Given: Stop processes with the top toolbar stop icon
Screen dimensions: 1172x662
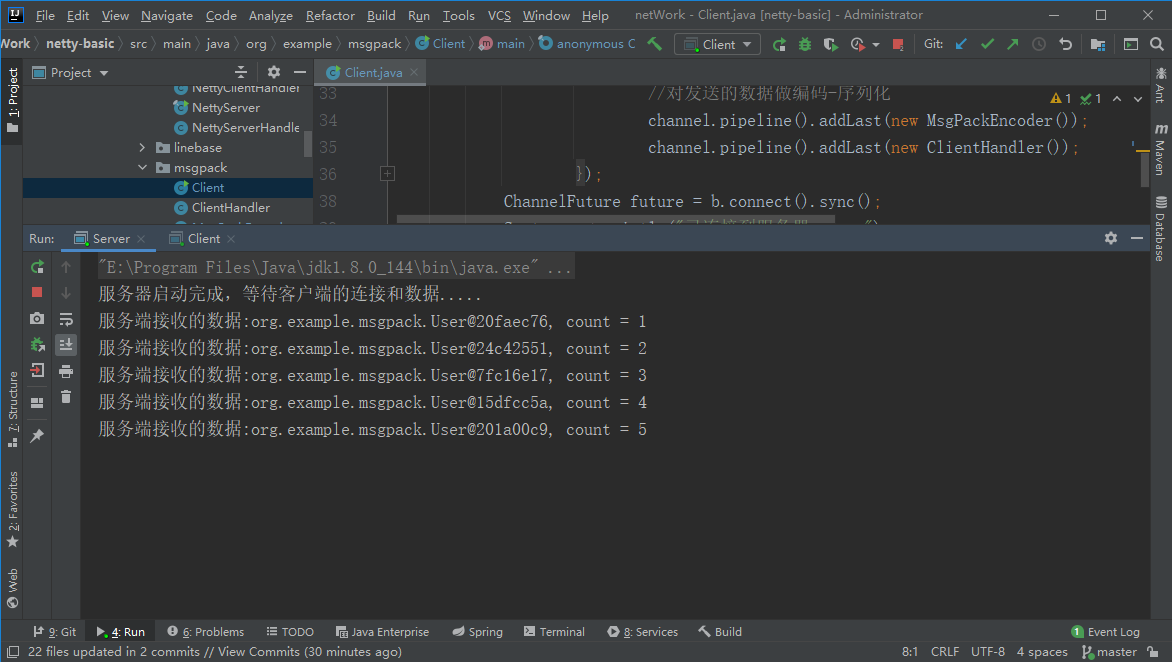Looking at the screenshot, I should (898, 44).
